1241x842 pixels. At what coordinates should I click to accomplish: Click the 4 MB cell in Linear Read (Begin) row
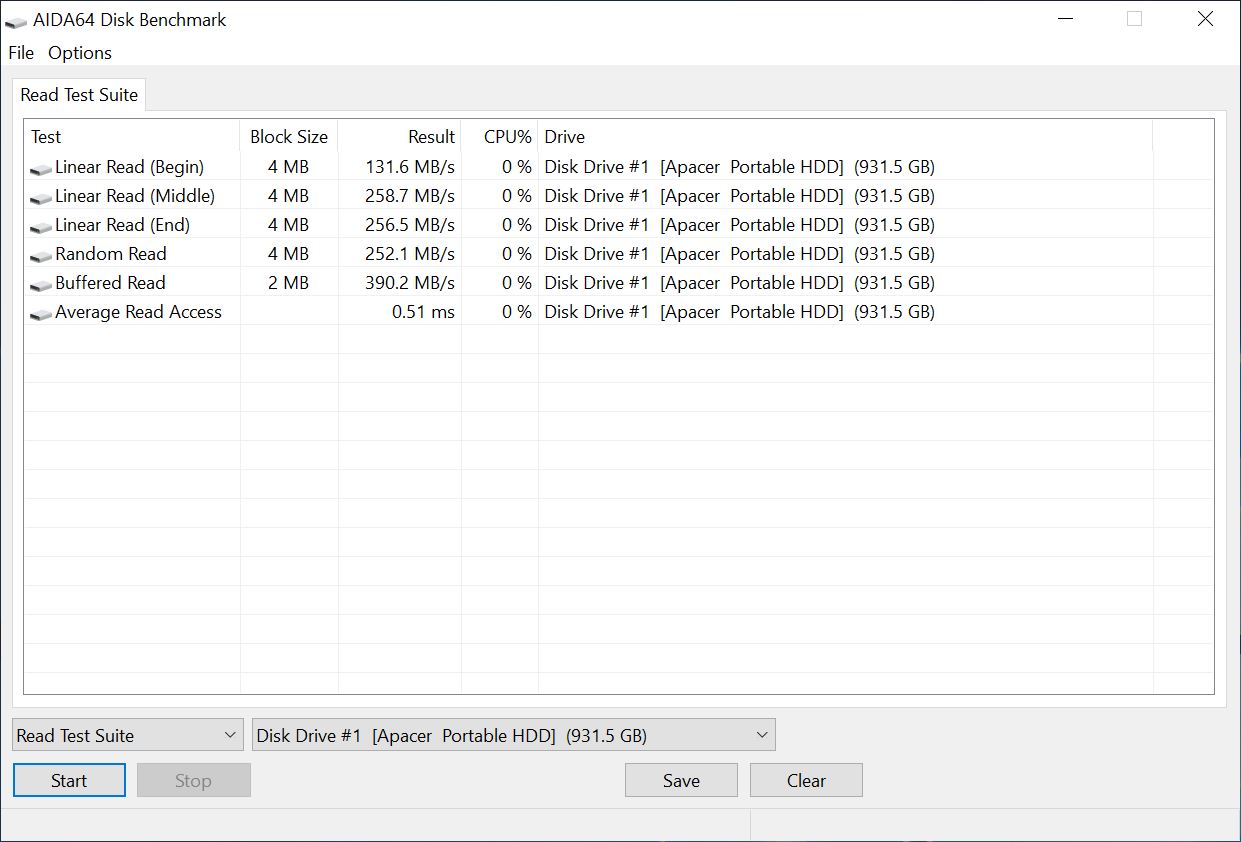(x=289, y=167)
